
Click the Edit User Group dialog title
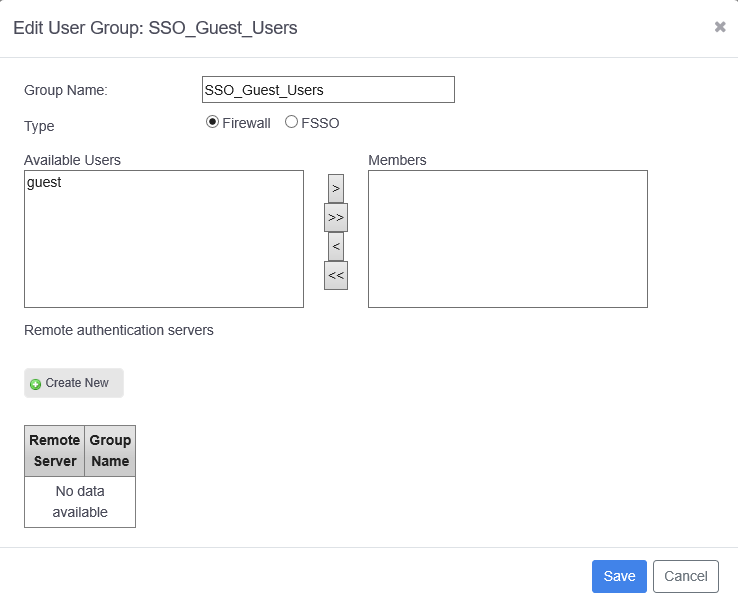pyautogui.click(x=155, y=28)
